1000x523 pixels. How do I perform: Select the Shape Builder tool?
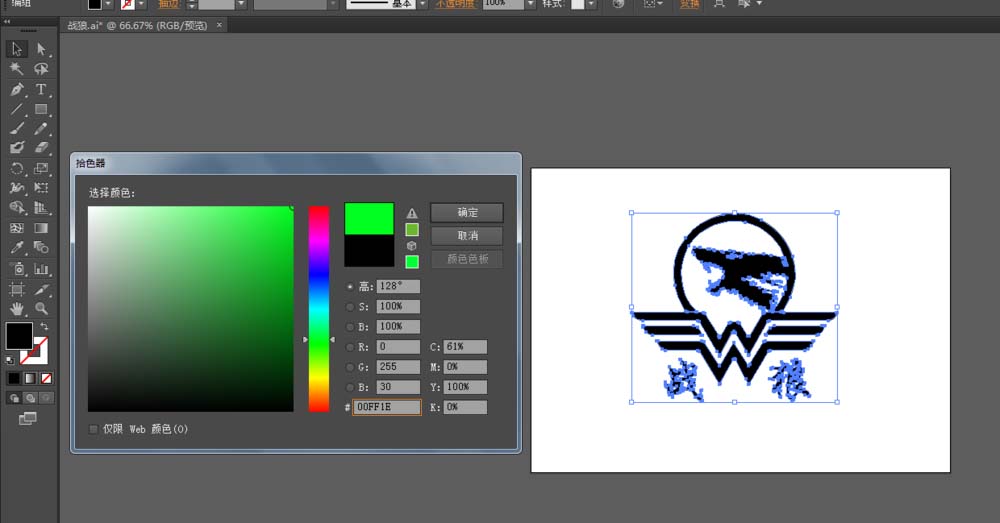pos(17,207)
